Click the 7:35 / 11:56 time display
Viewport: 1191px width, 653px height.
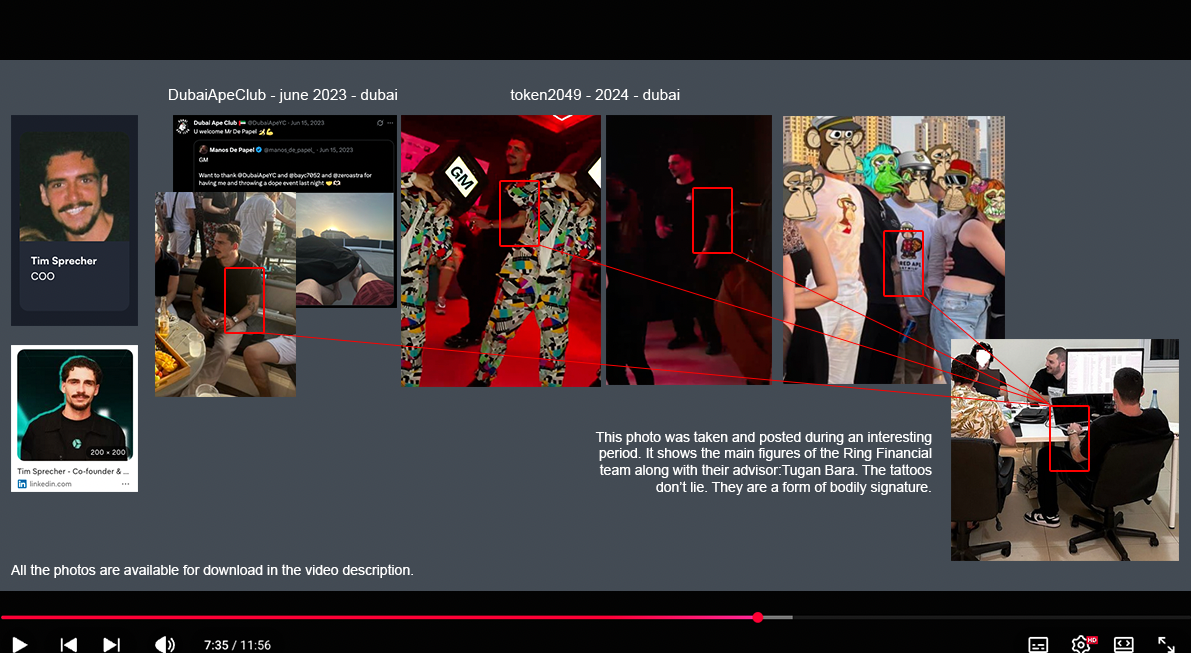pos(237,645)
